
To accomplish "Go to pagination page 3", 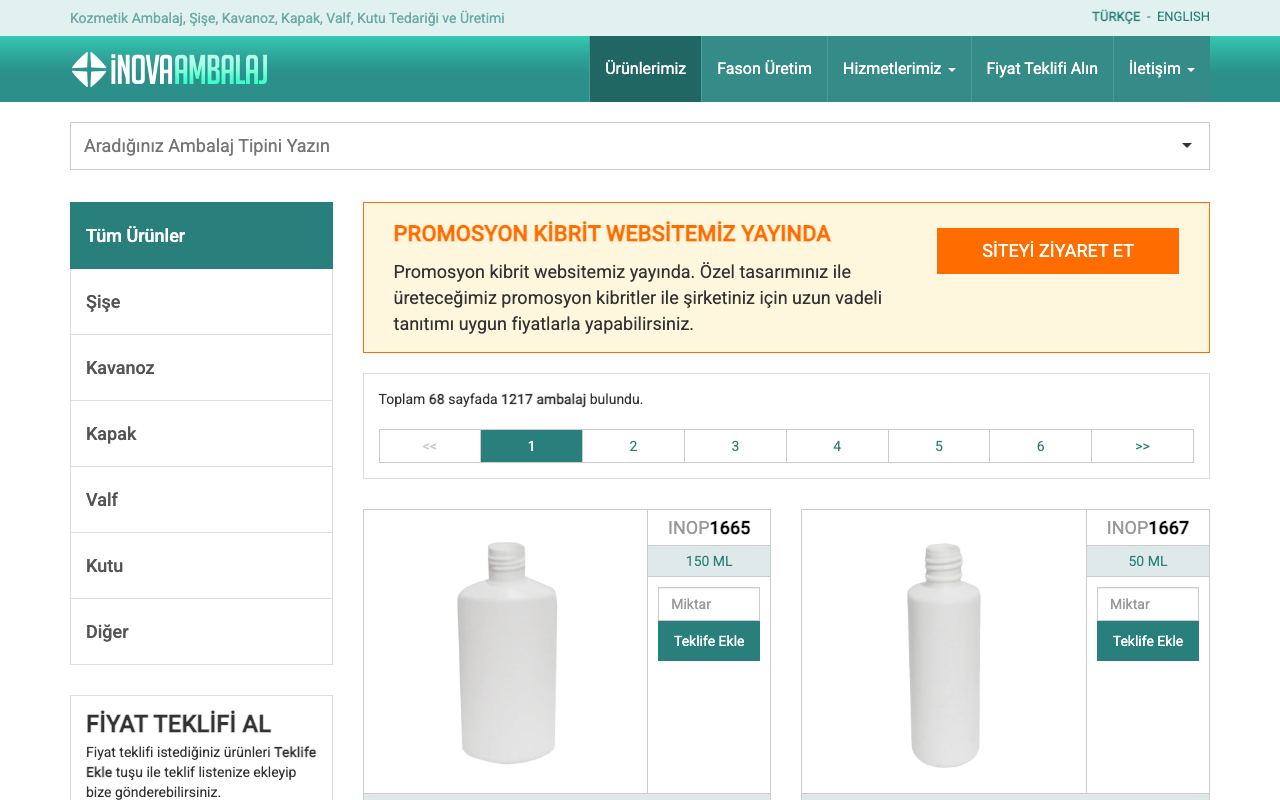I will [x=735, y=446].
